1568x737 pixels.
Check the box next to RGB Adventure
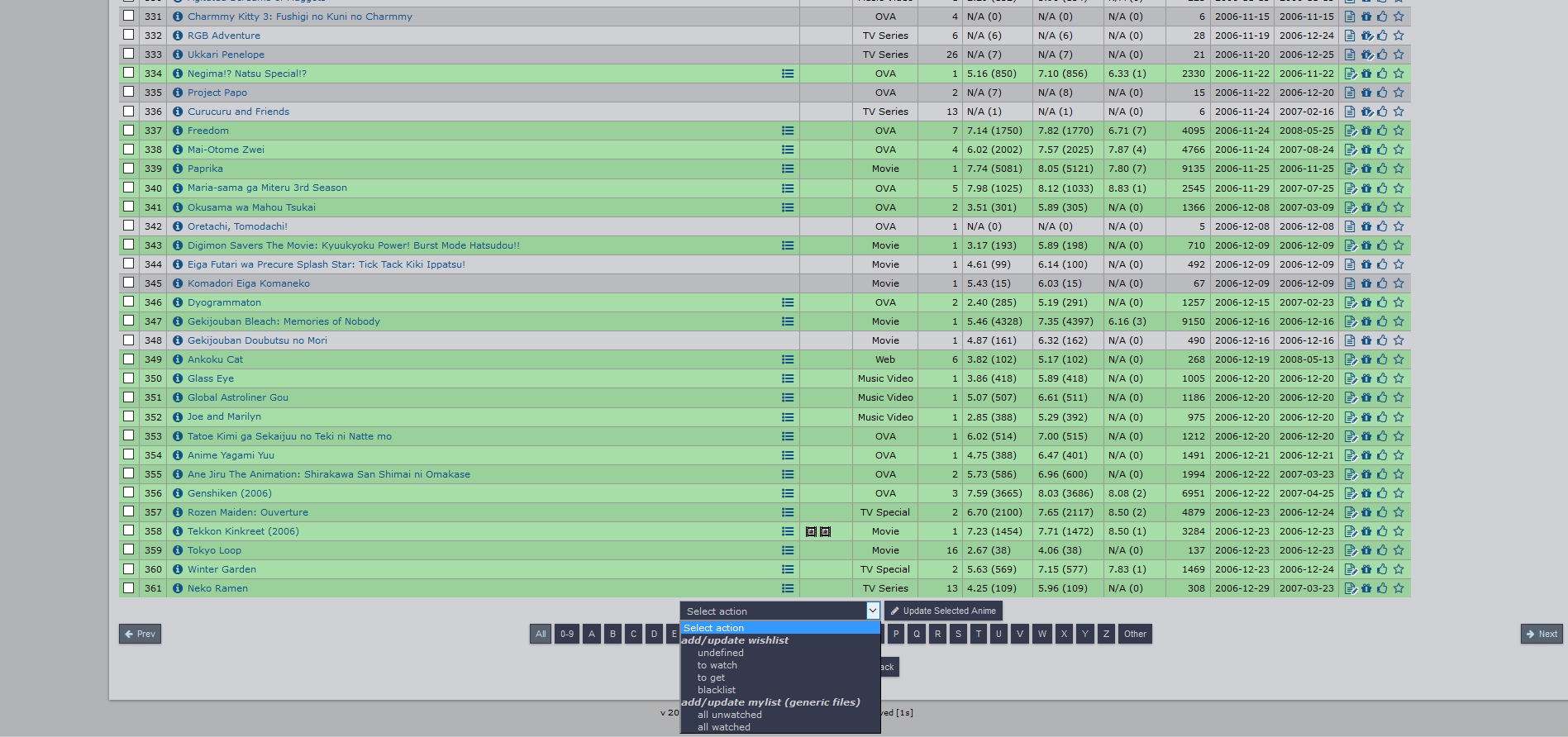pyautogui.click(x=128, y=35)
